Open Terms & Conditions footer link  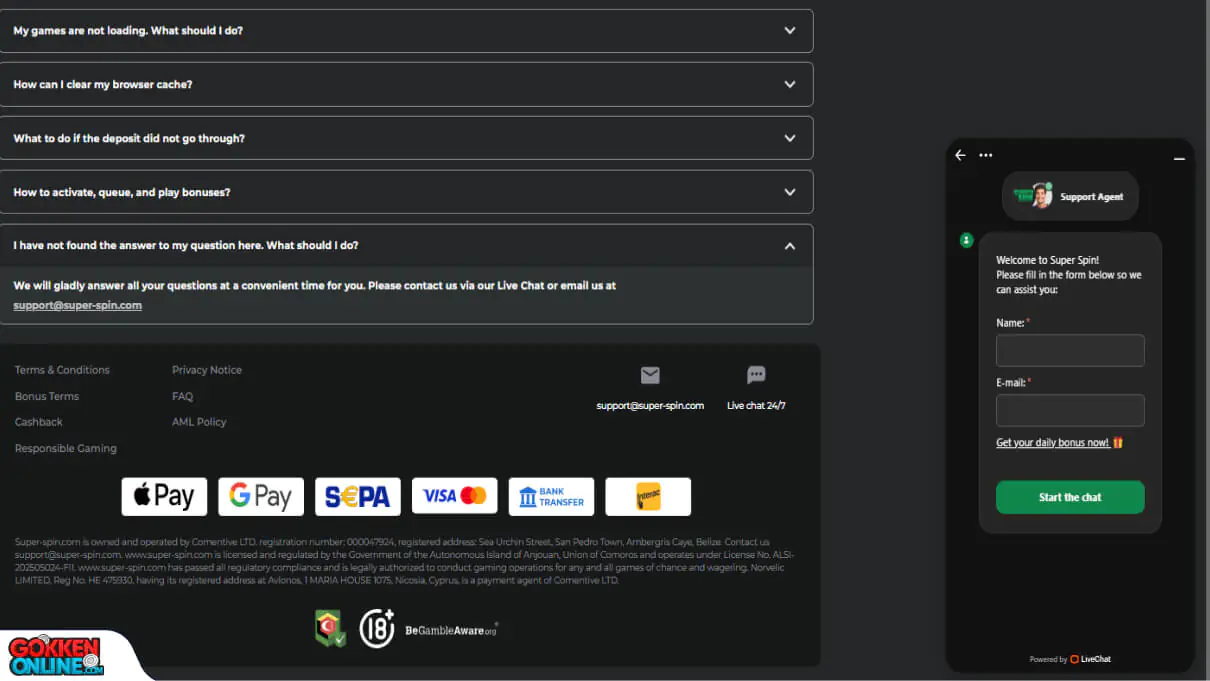click(62, 370)
